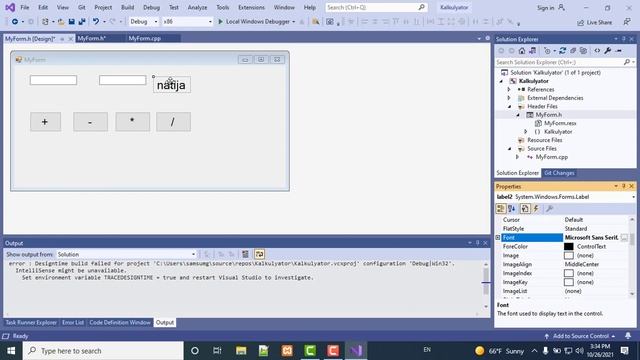Screen dimensions: 640x360
Task: Click Live Share button
Action: click(595, 22)
